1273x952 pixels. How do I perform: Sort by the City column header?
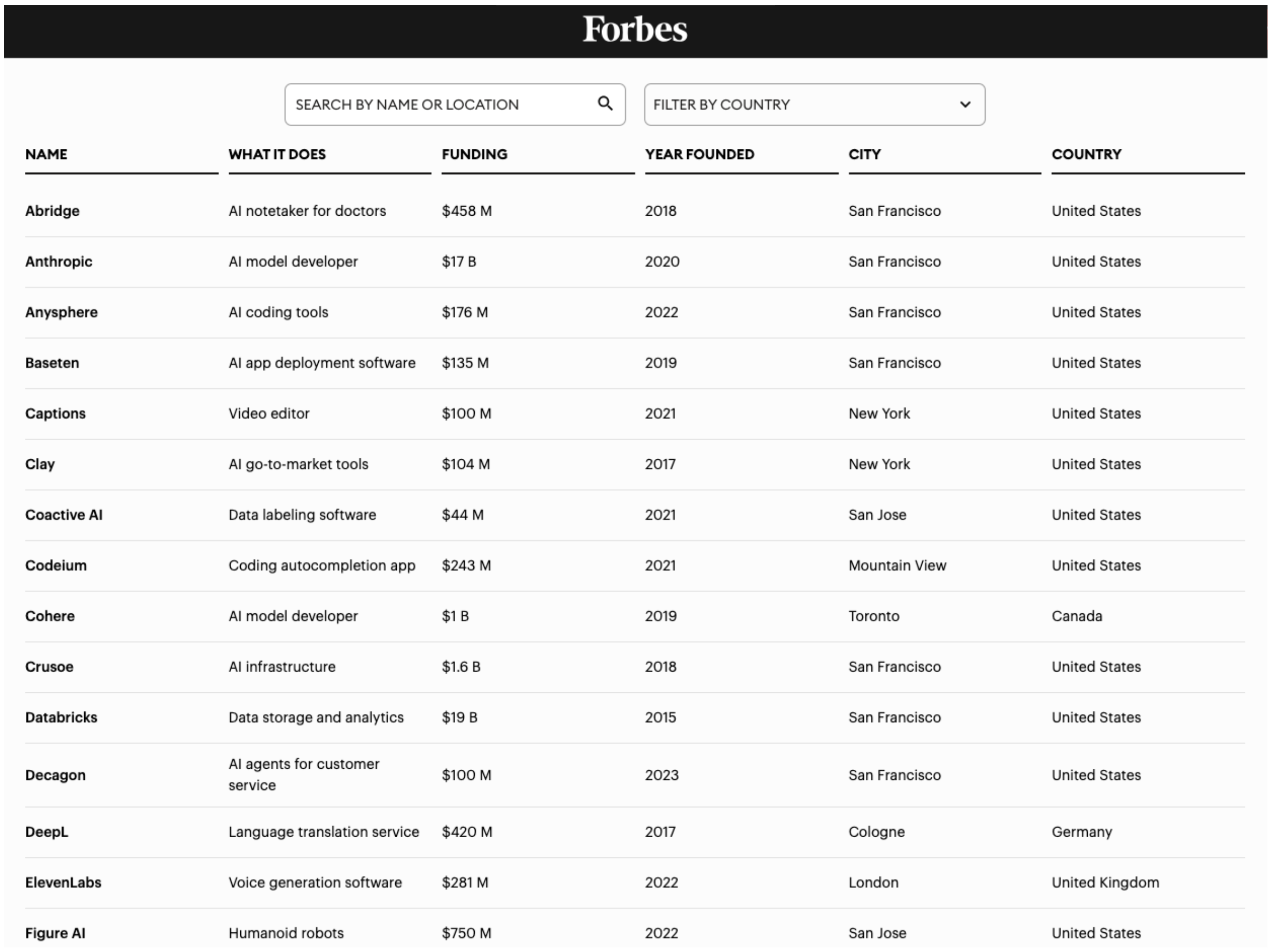click(864, 154)
